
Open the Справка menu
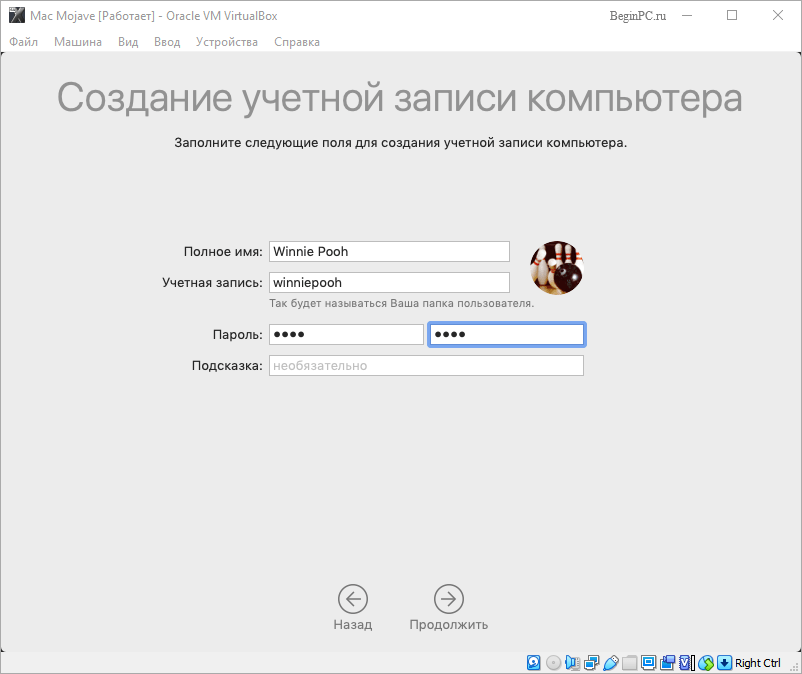coord(297,42)
